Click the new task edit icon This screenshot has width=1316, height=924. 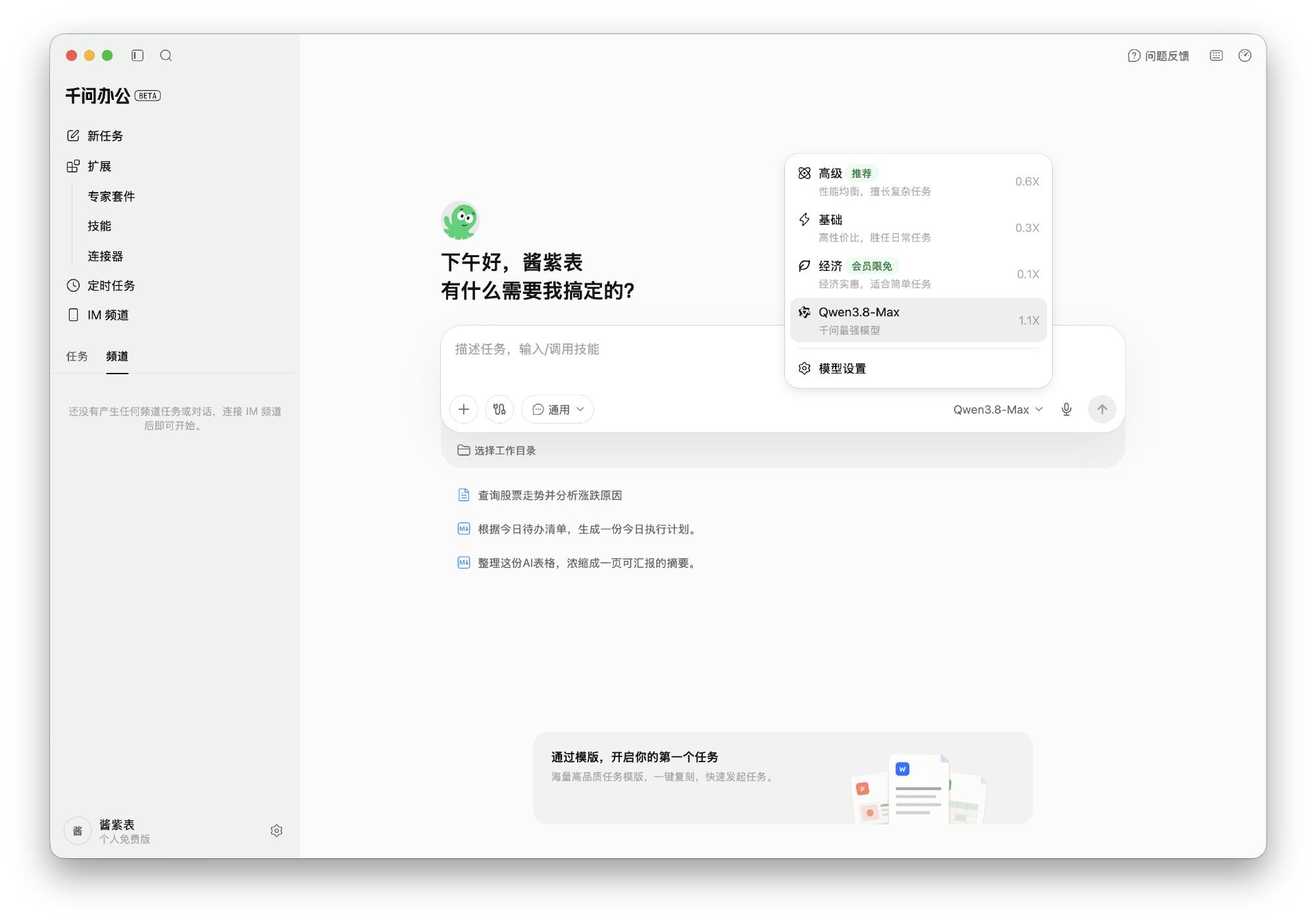[73, 135]
